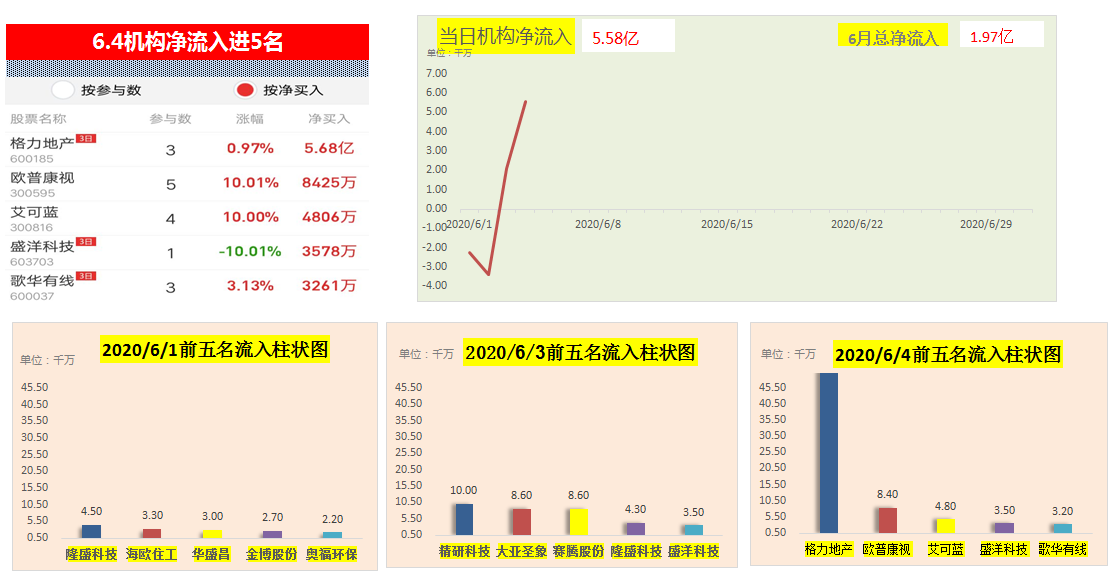Viewport: 1117px width, 578px height.
Task: Click the 4.50 data label in 6/1 chart
Action: pos(92,511)
